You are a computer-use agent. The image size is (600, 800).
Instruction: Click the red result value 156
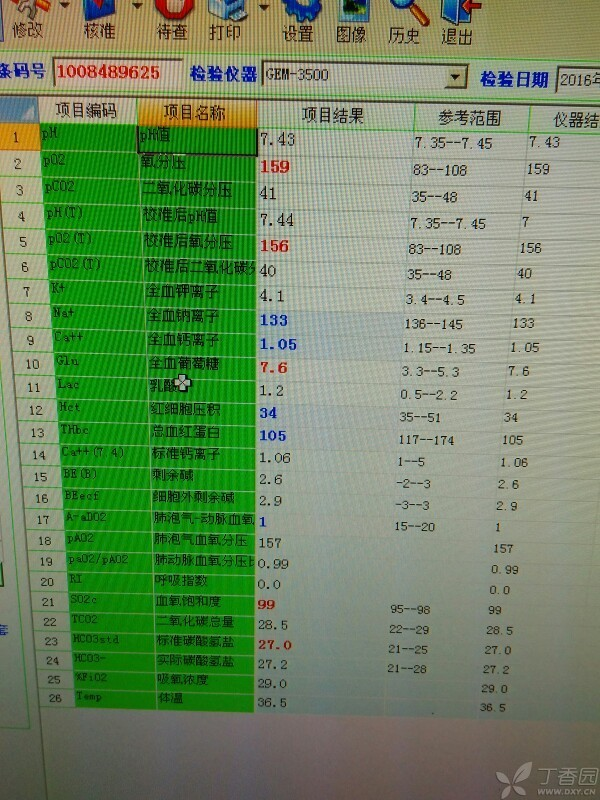click(274, 246)
